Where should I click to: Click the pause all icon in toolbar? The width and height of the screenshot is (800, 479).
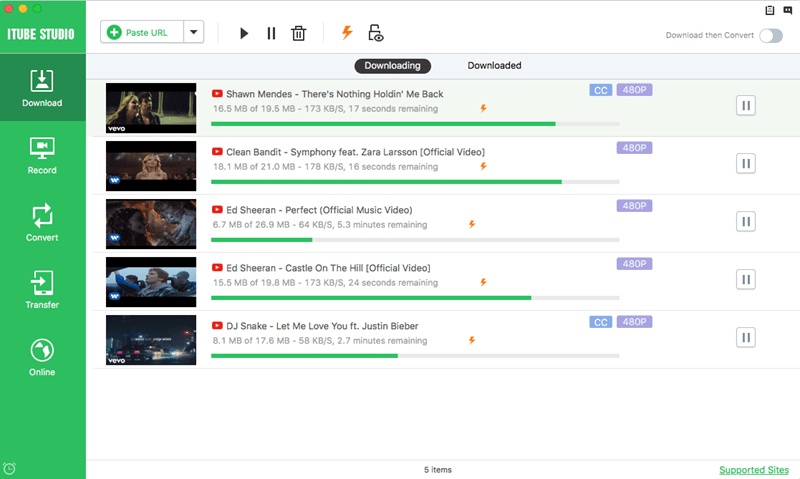click(271, 33)
